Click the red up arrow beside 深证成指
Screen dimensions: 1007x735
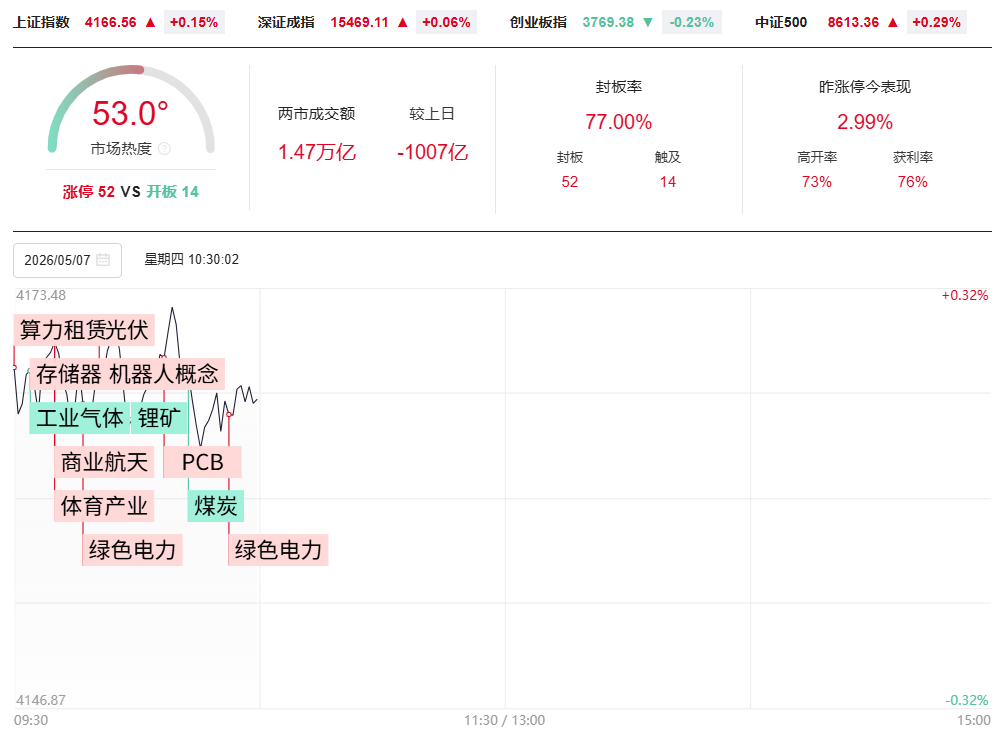[x=403, y=22]
